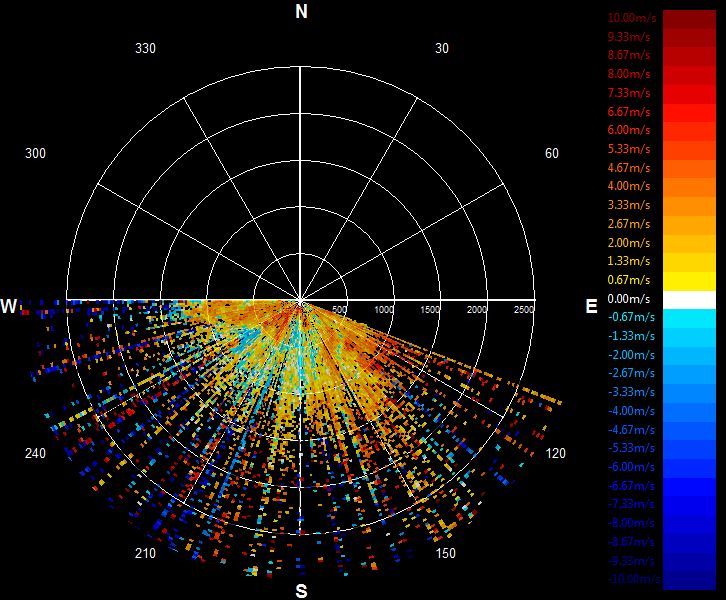Pick the dark red 10.00m/s swatch
The width and height of the screenshot is (726, 600).
[689, 19]
